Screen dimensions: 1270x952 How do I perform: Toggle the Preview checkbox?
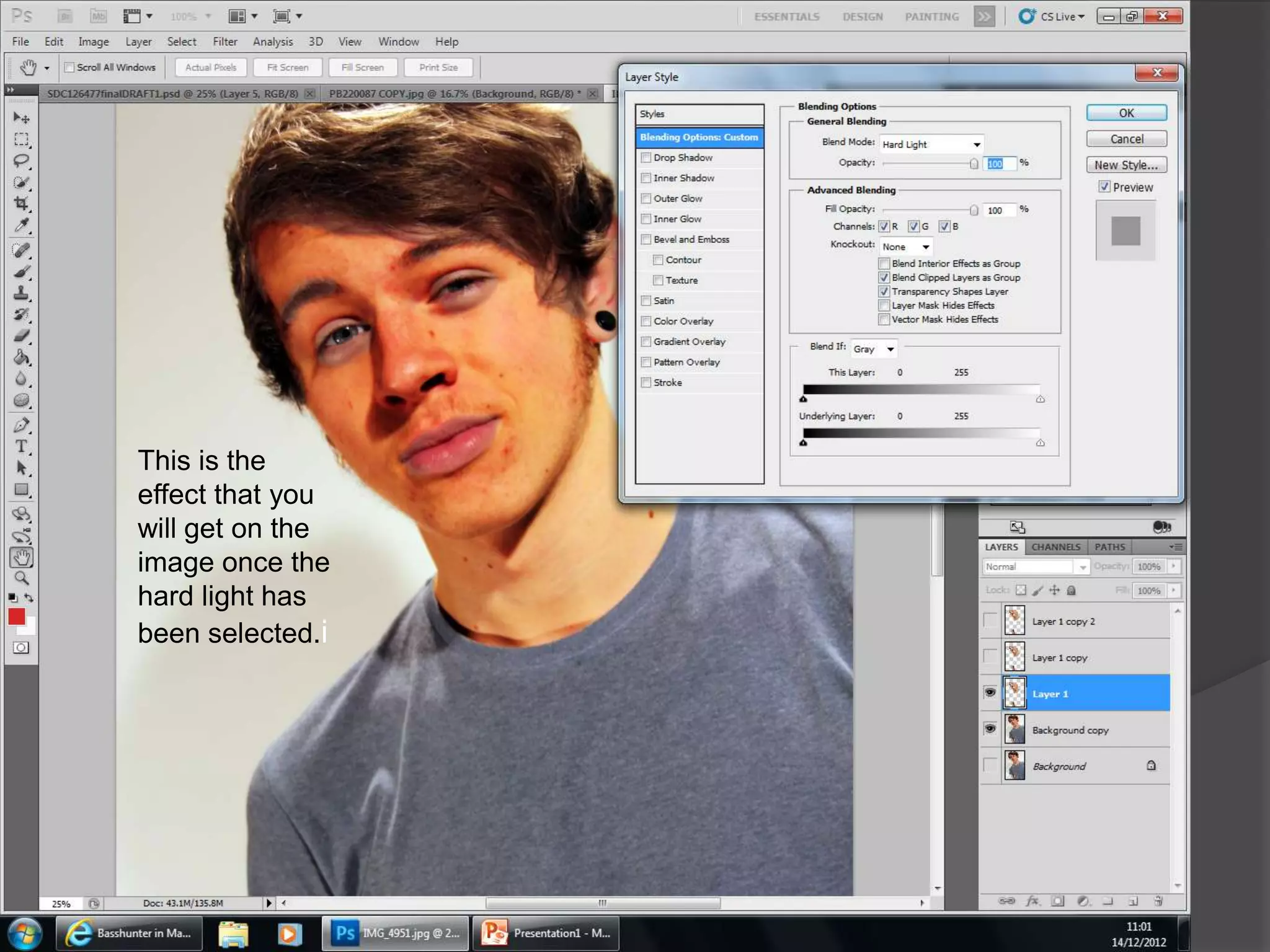(1104, 187)
